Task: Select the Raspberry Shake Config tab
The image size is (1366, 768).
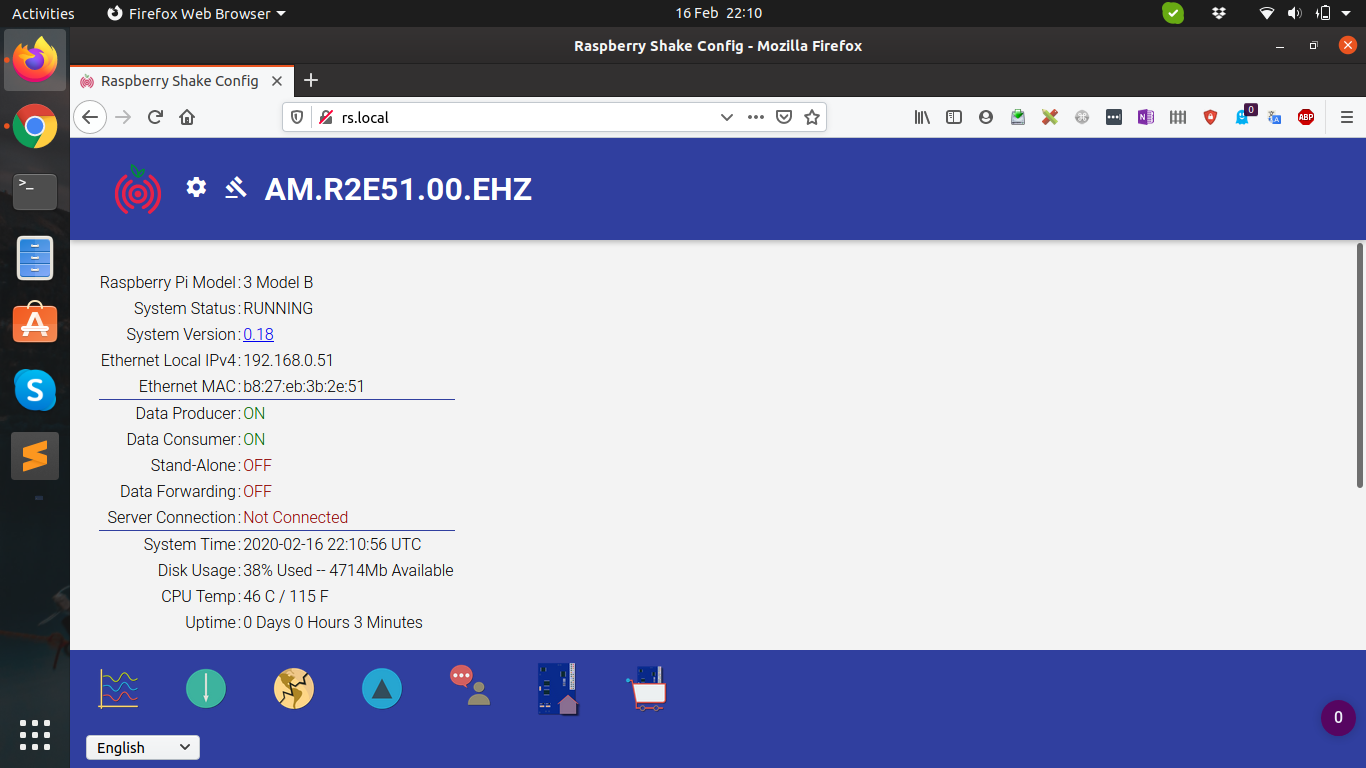Action: [180, 81]
